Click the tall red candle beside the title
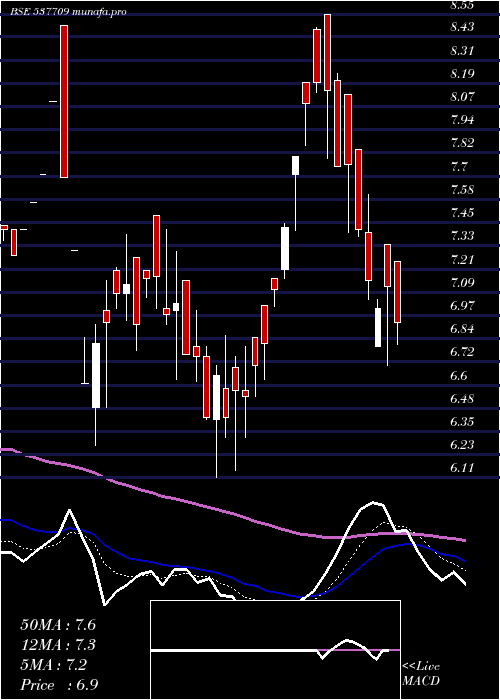 pos(64,101)
